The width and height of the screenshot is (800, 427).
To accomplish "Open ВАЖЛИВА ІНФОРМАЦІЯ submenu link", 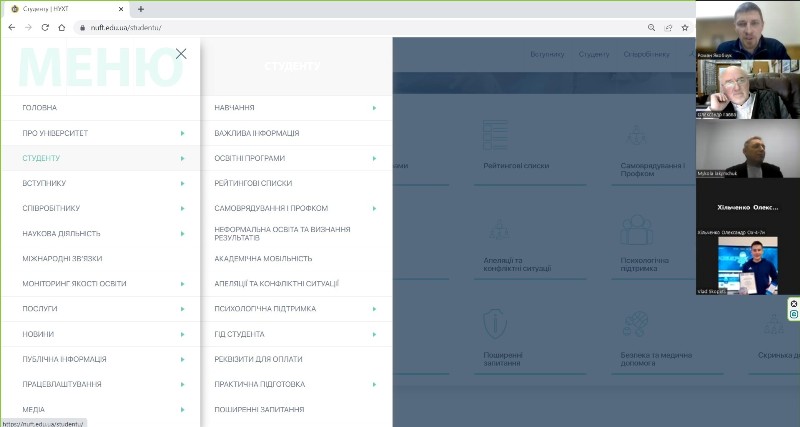I will (x=257, y=133).
